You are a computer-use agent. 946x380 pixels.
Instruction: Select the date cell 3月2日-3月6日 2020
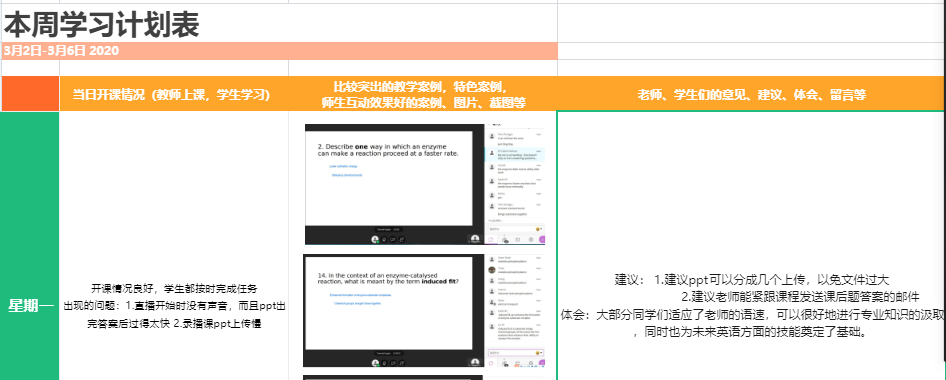tap(279, 51)
